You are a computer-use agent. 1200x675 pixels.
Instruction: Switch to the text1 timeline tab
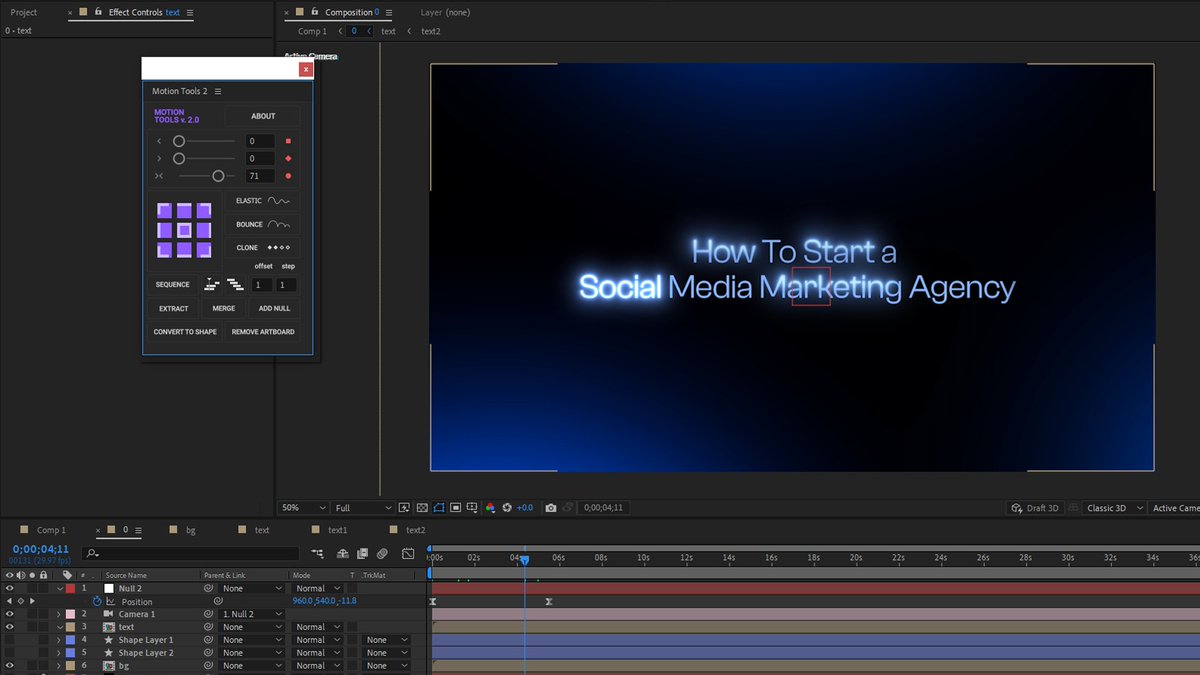pos(337,530)
